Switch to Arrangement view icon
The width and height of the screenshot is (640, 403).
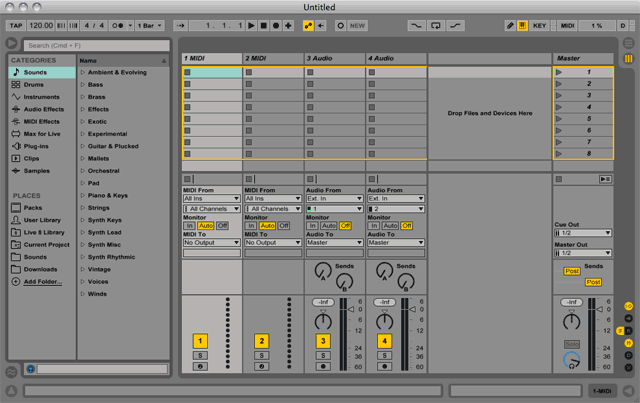[x=629, y=42]
